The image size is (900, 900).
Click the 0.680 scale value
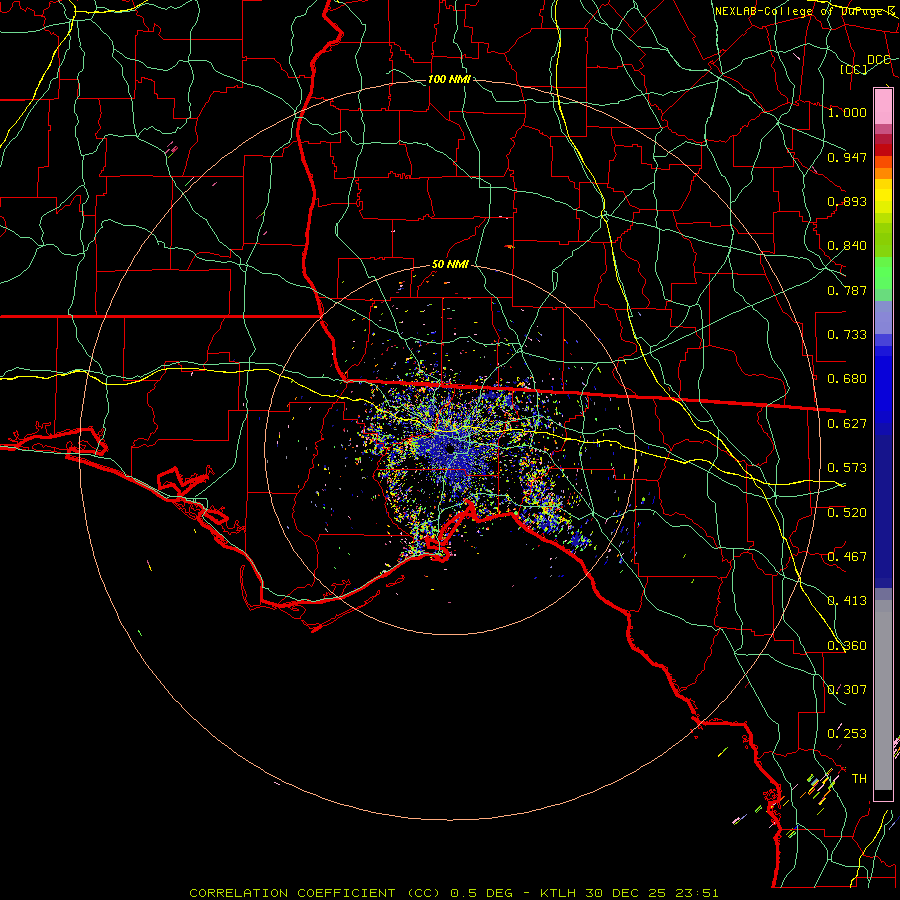coord(847,379)
